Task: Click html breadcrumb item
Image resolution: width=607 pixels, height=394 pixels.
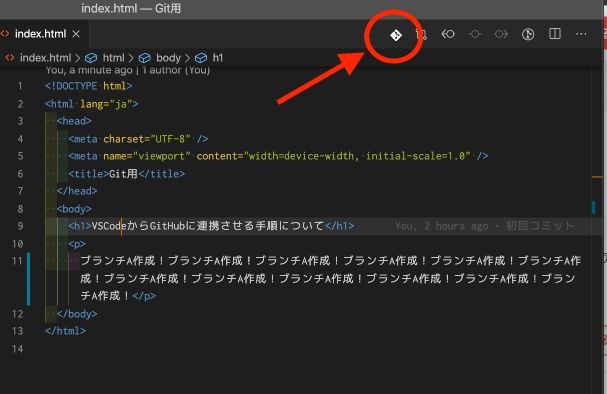Action: pyautogui.click(x=113, y=58)
